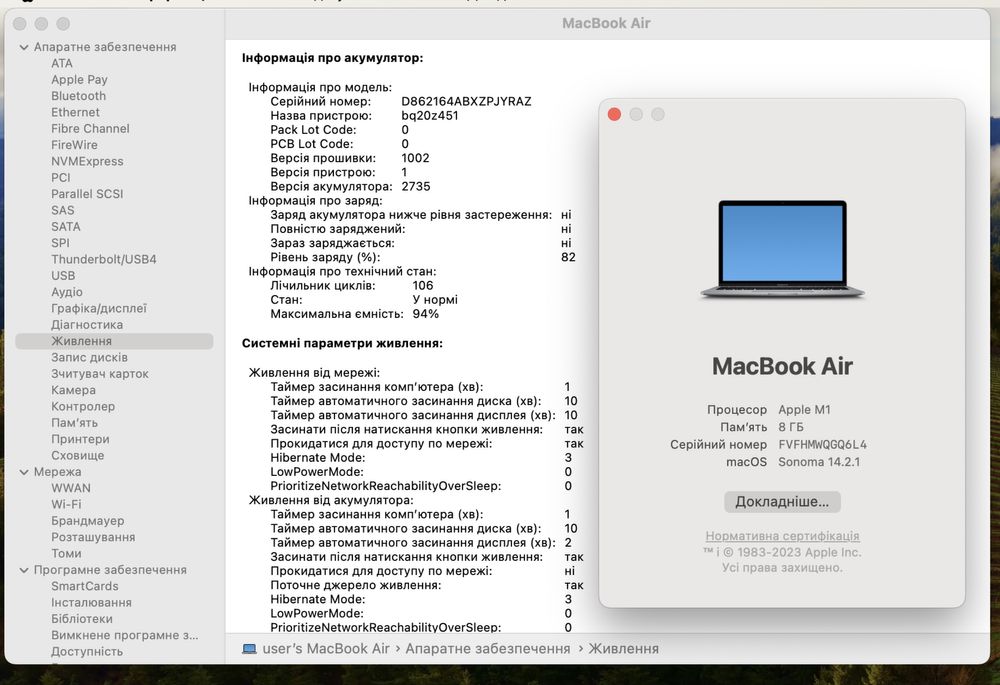This screenshot has width=1000, height=685.
Task: Select the highlighted Живлення entry
Action: (x=114, y=341)
